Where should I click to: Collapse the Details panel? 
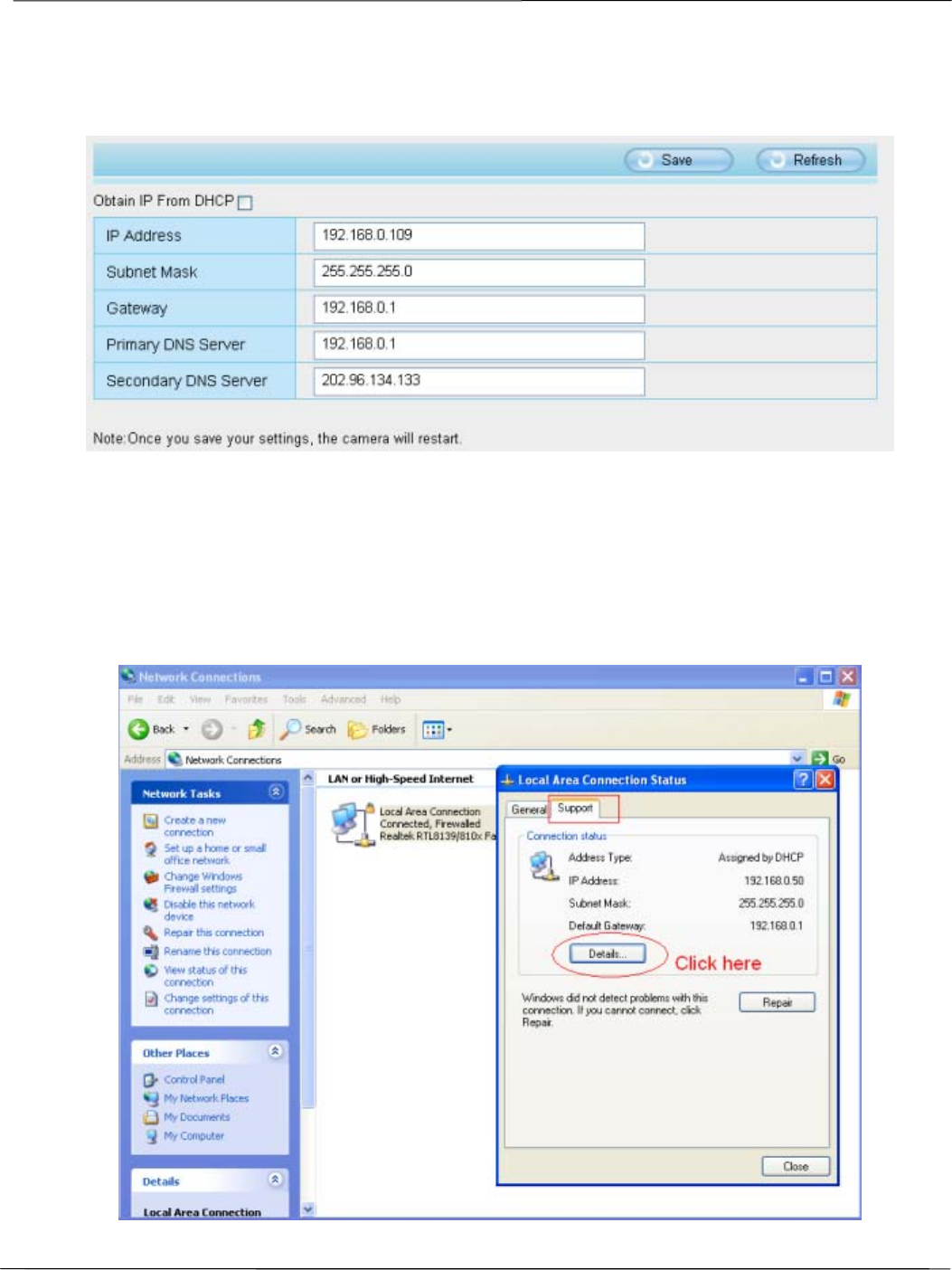click(x=277, y=1180)
